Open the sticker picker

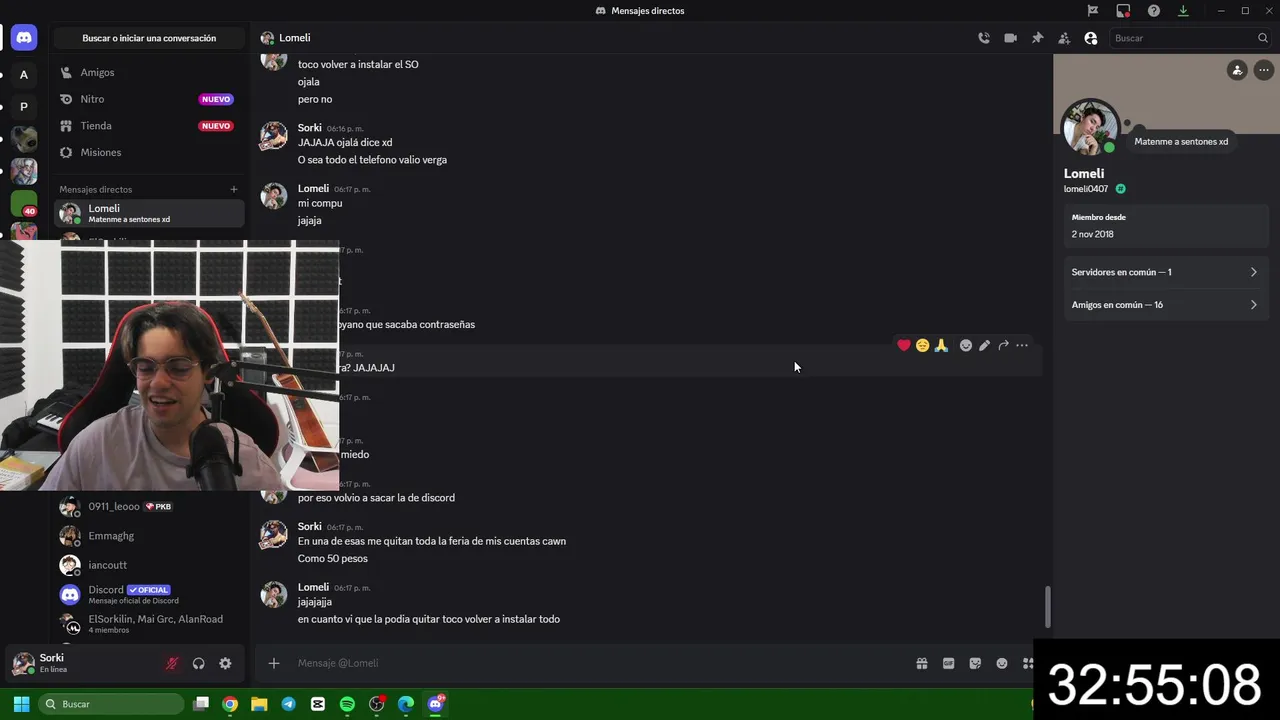tap(975, 663)
